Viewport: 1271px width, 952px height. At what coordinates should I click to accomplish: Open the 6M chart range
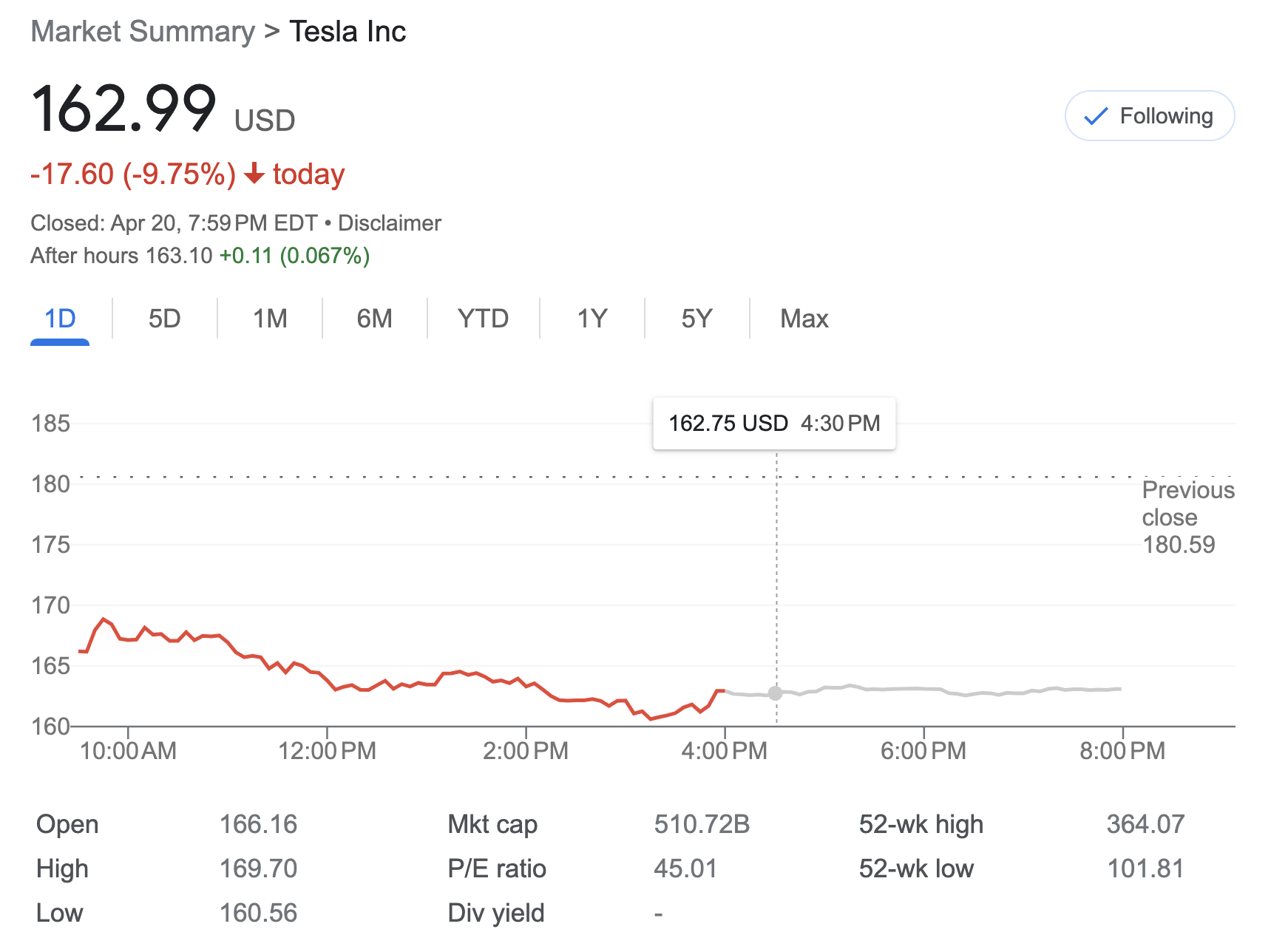click(x=374, y=319)
